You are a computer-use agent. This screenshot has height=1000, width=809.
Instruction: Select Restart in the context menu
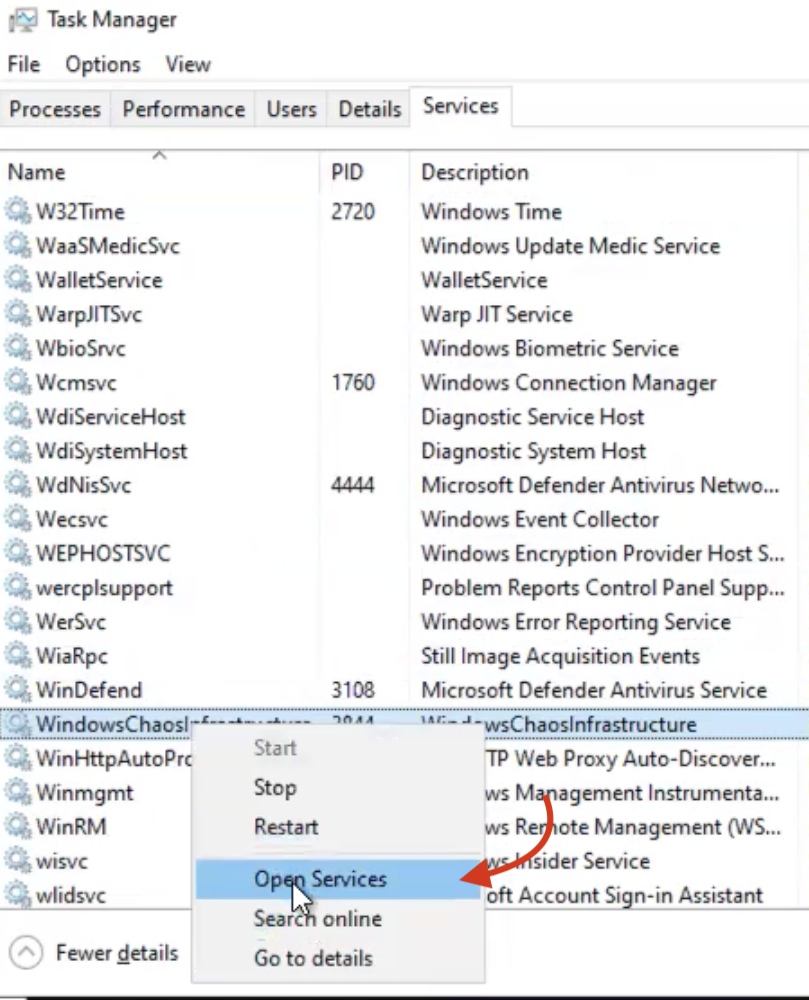pyautogui.click(x=286, y=827)
